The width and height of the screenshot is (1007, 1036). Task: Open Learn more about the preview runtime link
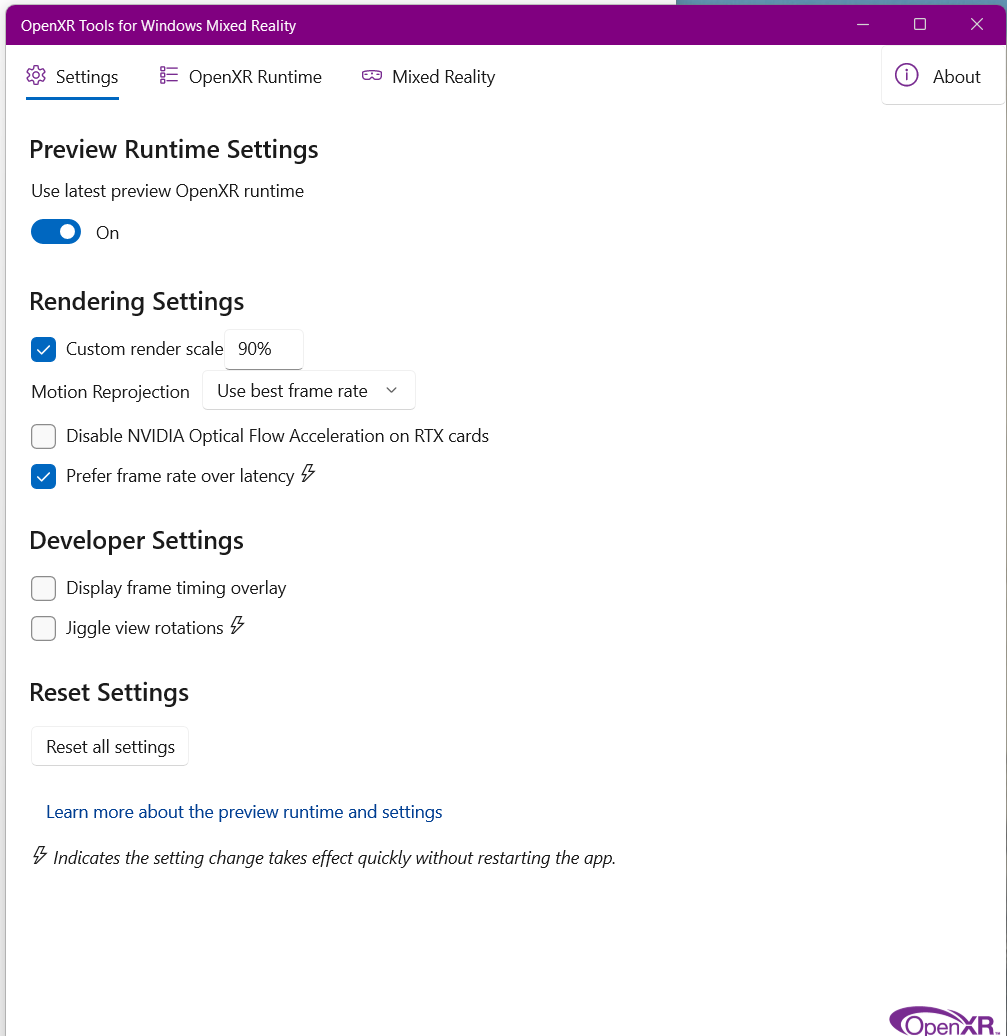244,812
